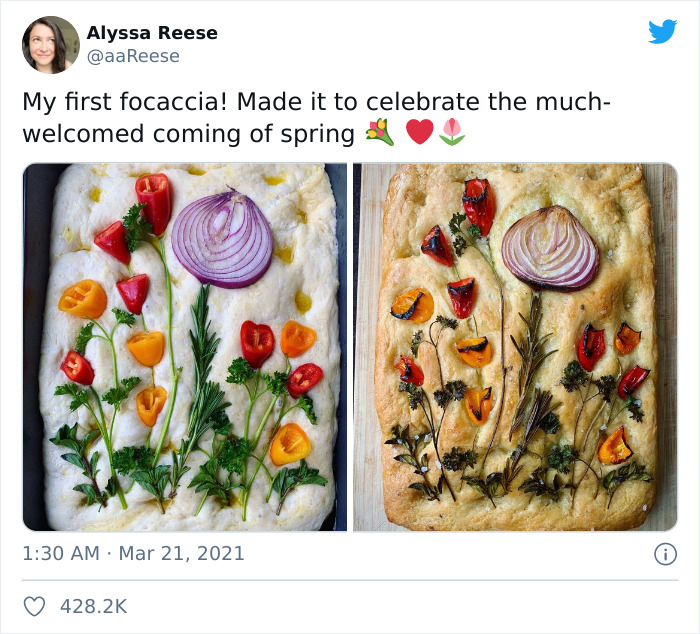Open the 1:30 AM · Mar 21, 2021 timestamp
The image size is (700, 634).
point(133,554)
